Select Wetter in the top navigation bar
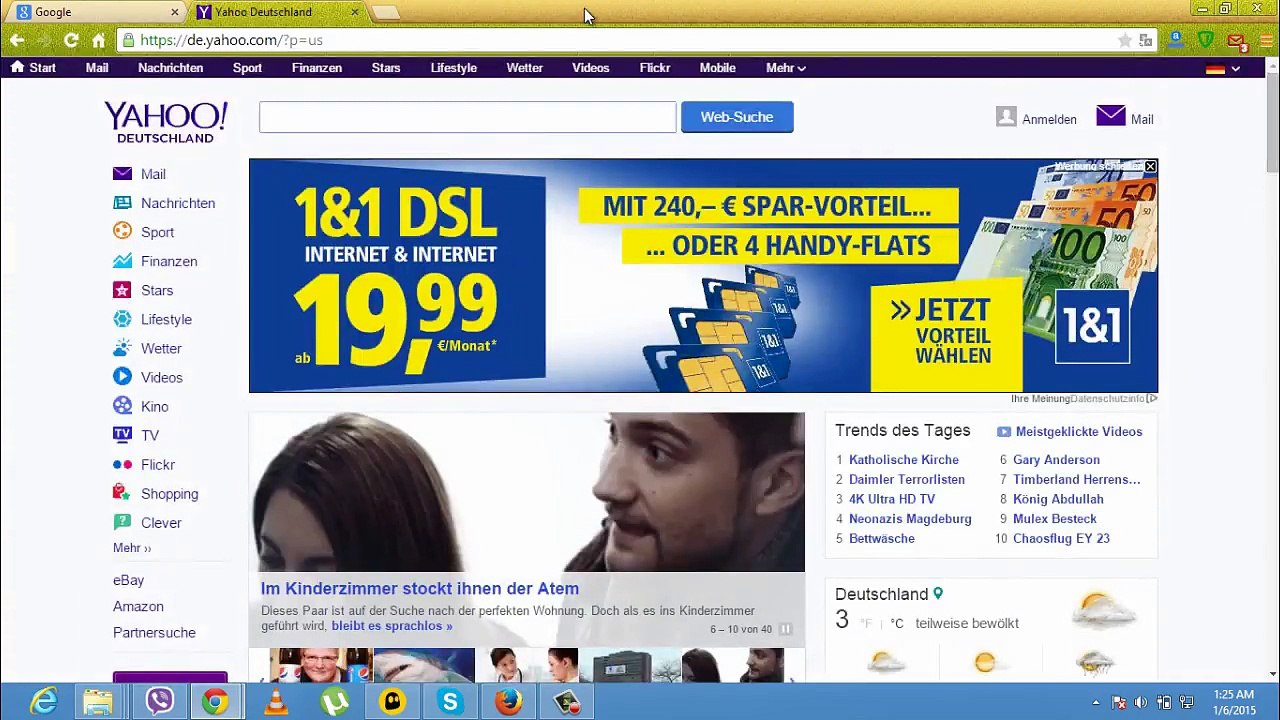Viewport: 1280px width, 720px height. [x=524, y=68]
